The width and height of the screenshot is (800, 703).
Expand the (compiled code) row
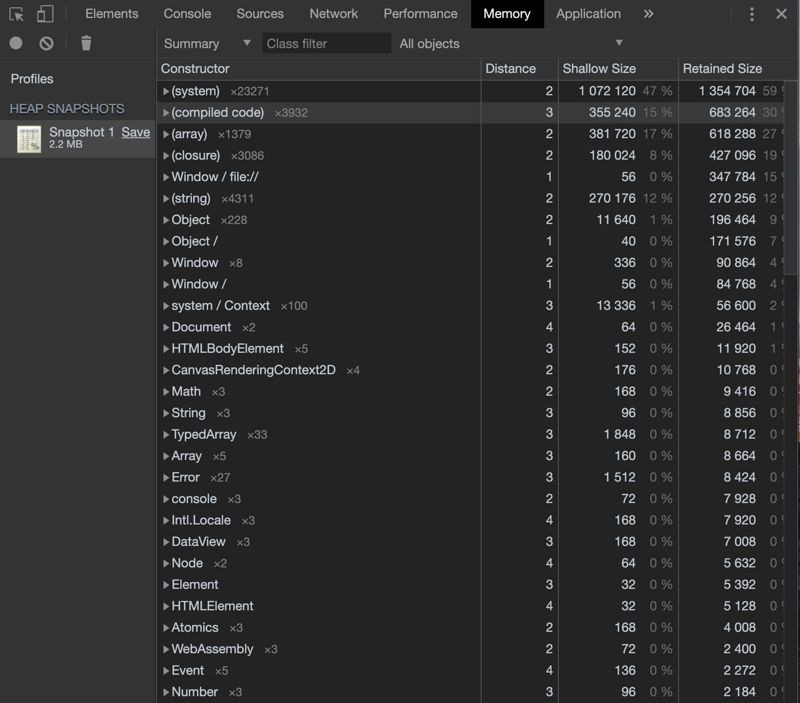point(166,113)
